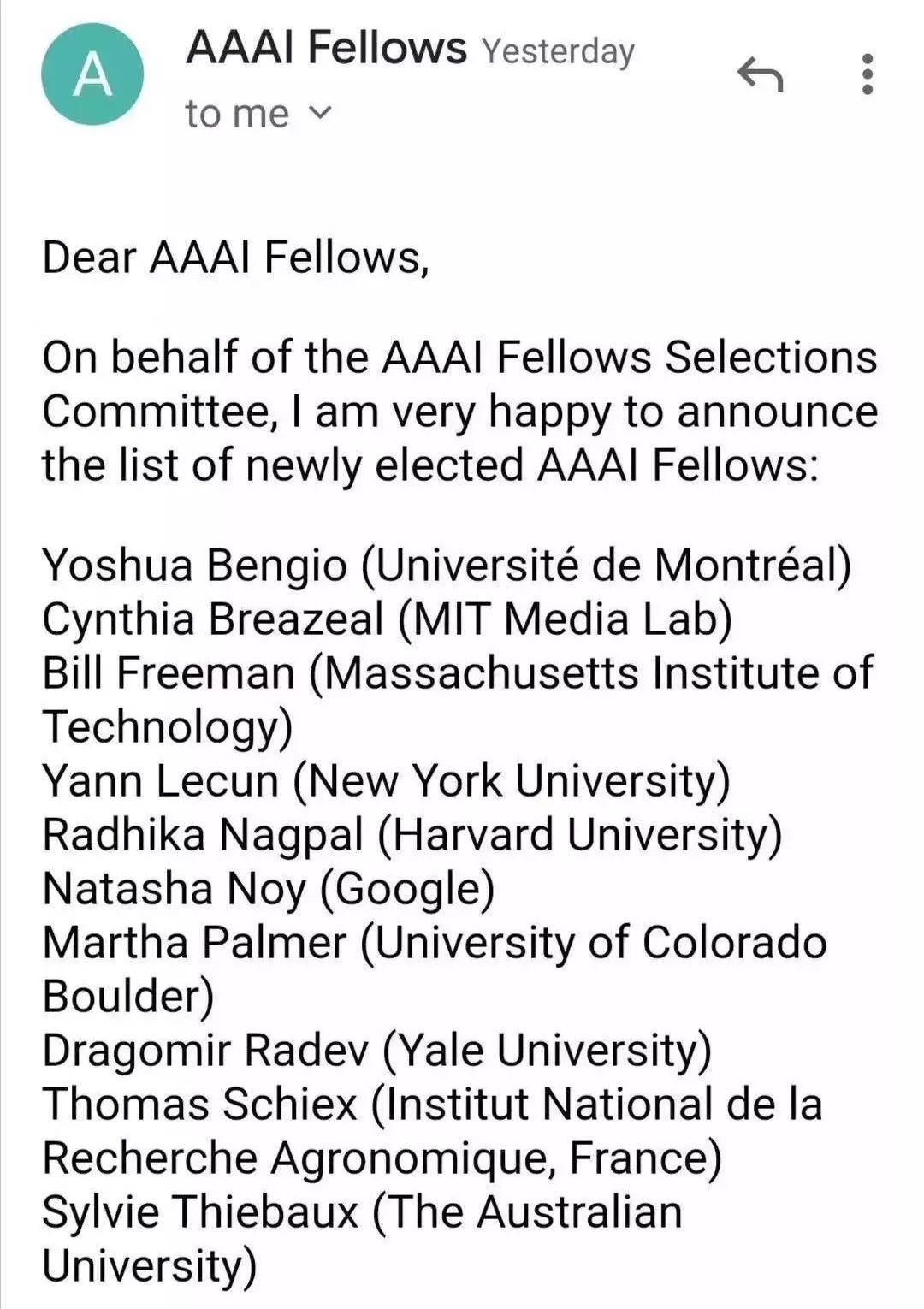The image size is (924, 1309).
Task: Tap the Thomas Schiex entry
Action: point(432,1104)
